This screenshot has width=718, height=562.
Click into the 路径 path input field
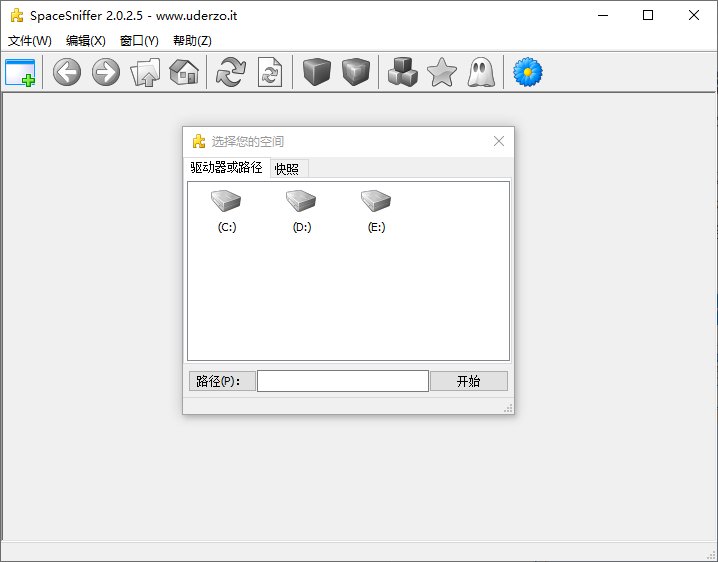pos(342,381)
